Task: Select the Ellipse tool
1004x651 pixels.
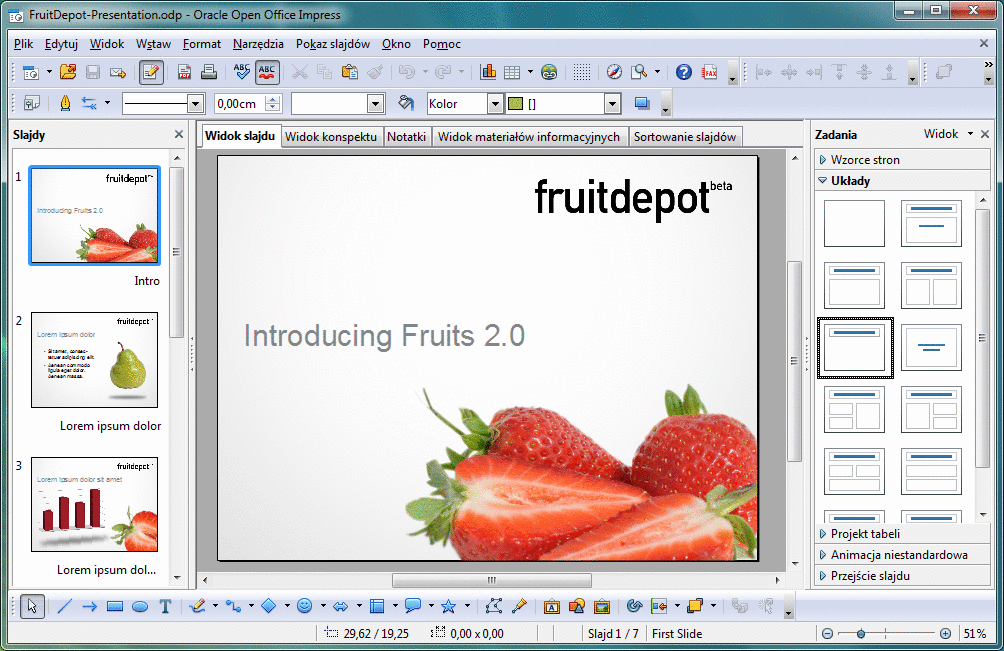Action: pos(140,606)
